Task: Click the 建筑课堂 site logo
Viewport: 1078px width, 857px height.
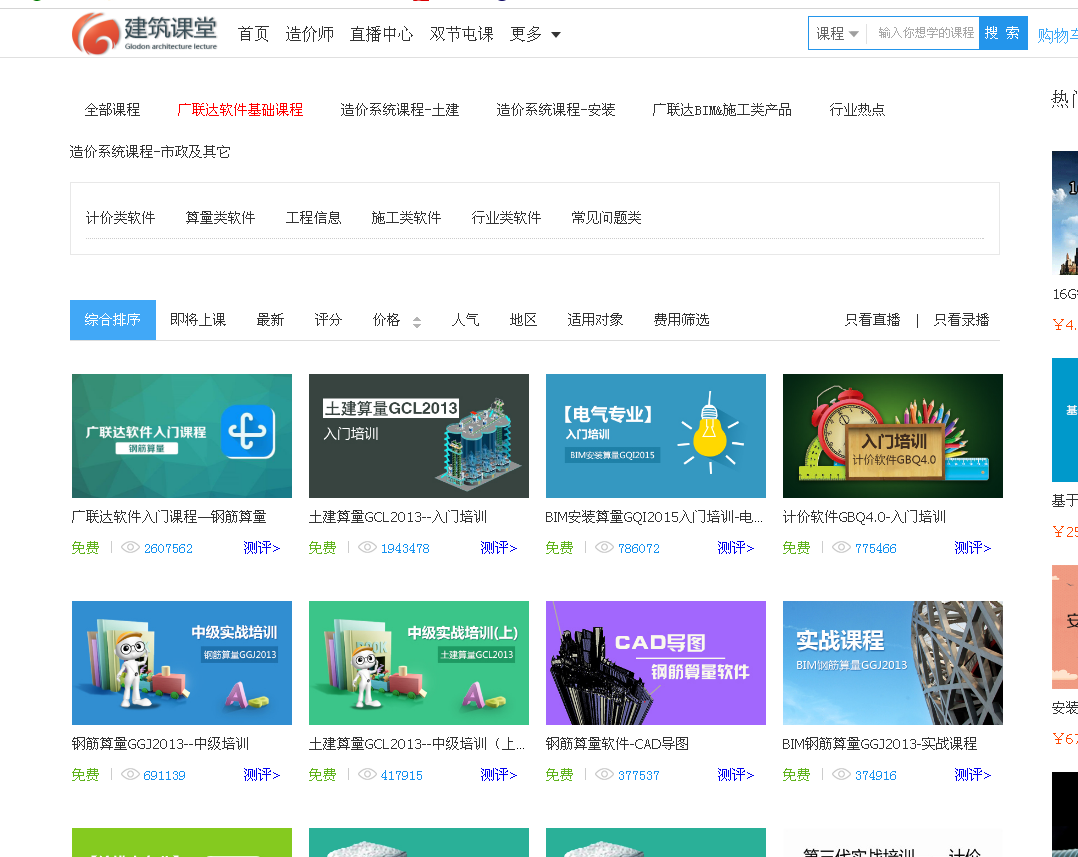Action: 144,33
